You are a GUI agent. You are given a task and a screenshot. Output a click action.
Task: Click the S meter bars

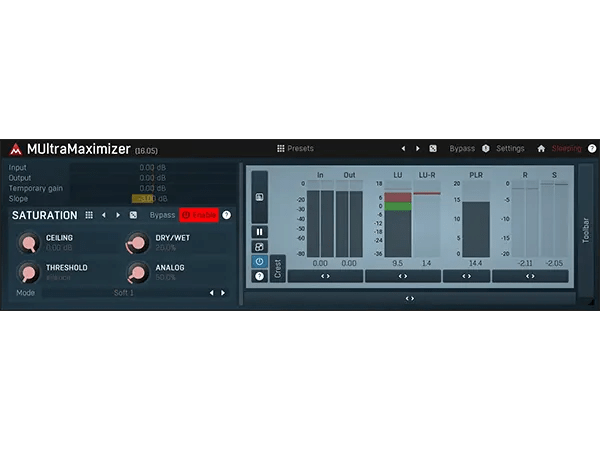tap(554, 219)
